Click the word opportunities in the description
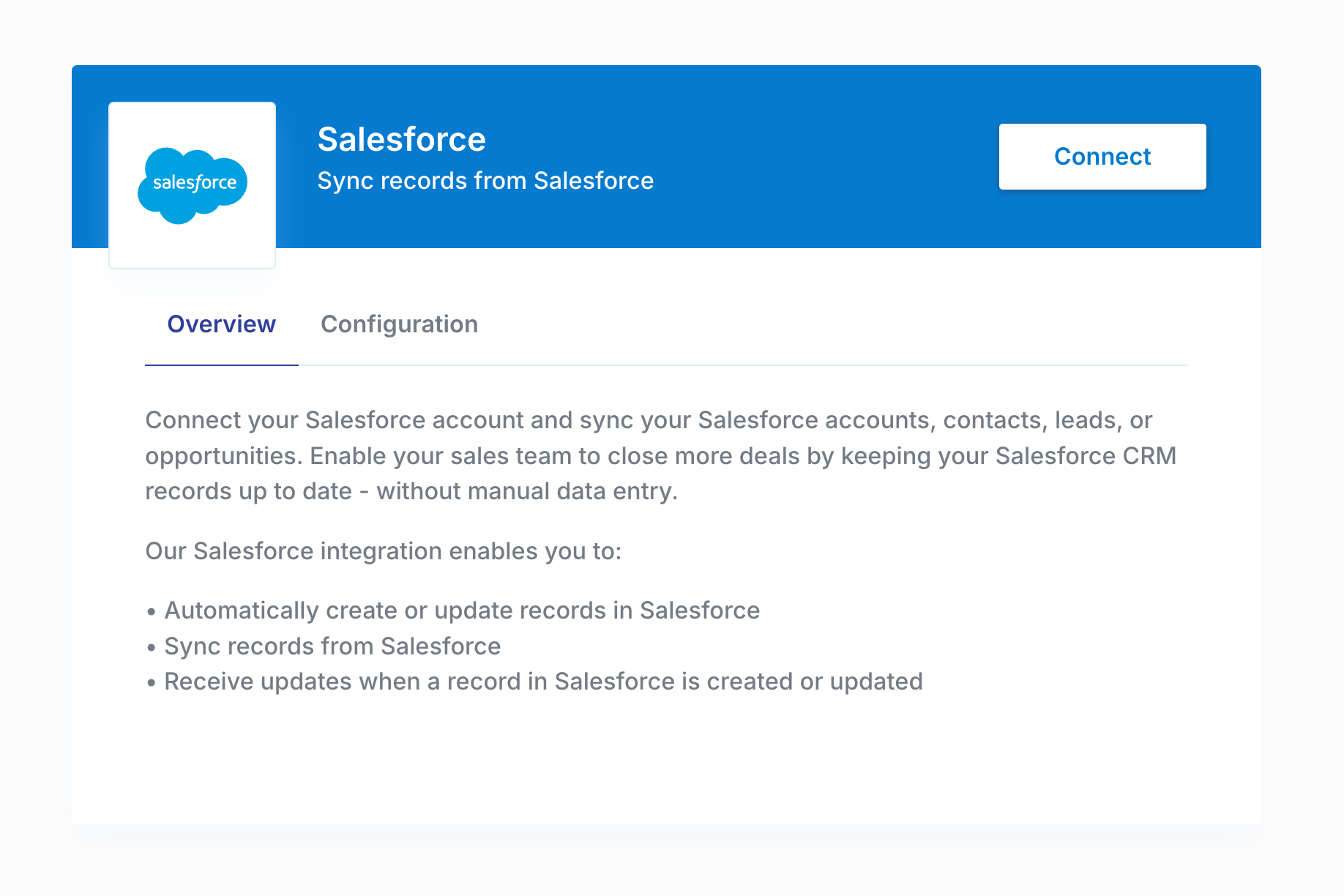The height and width of the screenshot is (896, 1344). [223, 456]
